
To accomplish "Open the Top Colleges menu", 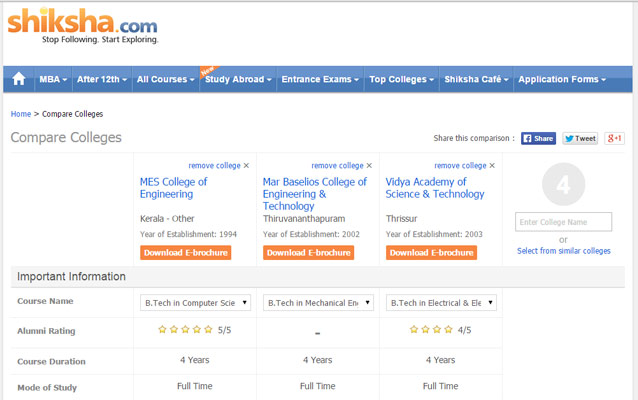I will 401,79.
